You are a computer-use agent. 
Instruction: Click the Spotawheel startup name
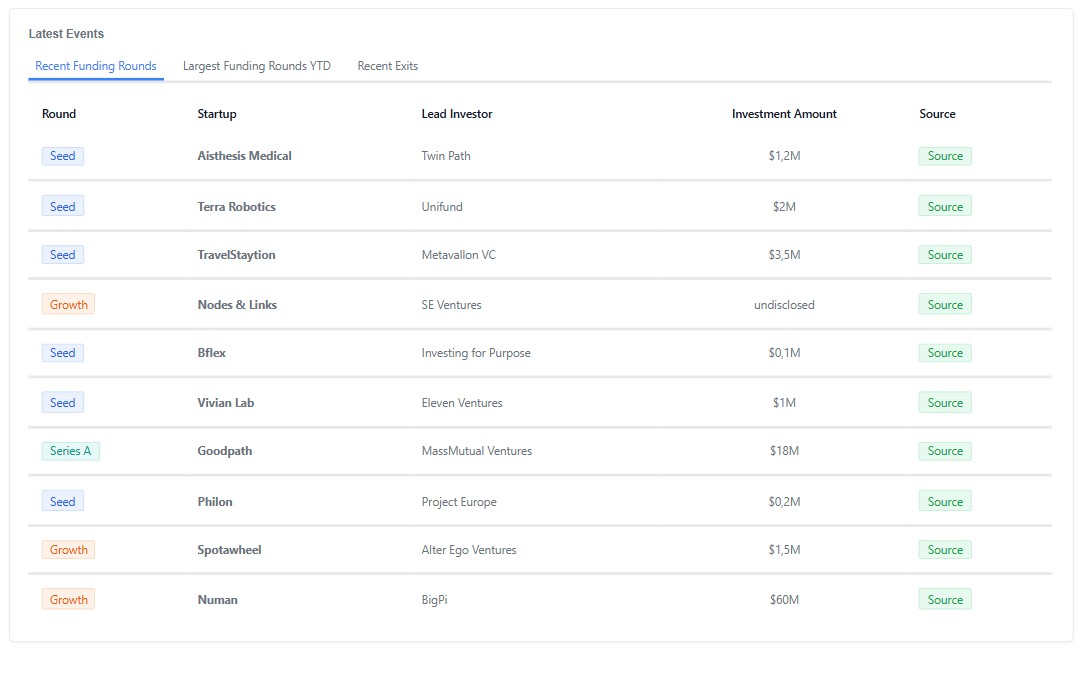tap(229, 550)
